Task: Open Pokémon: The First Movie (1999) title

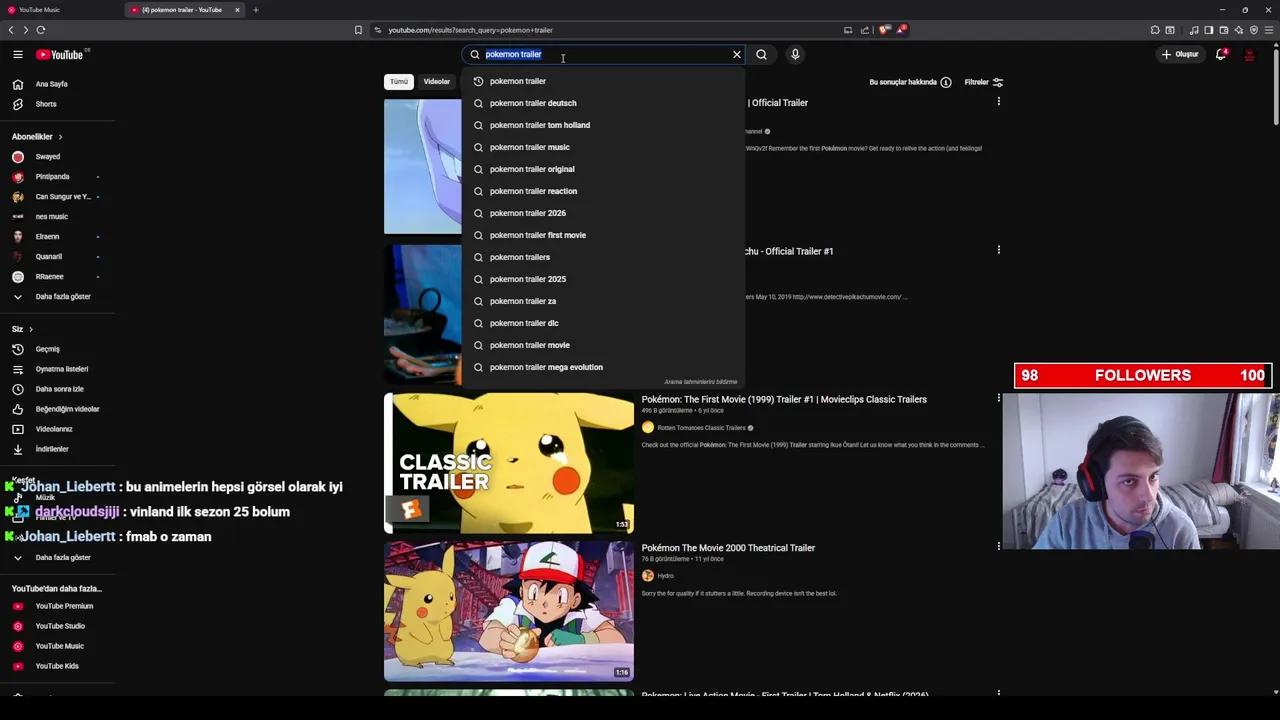Action: [784, 400]
